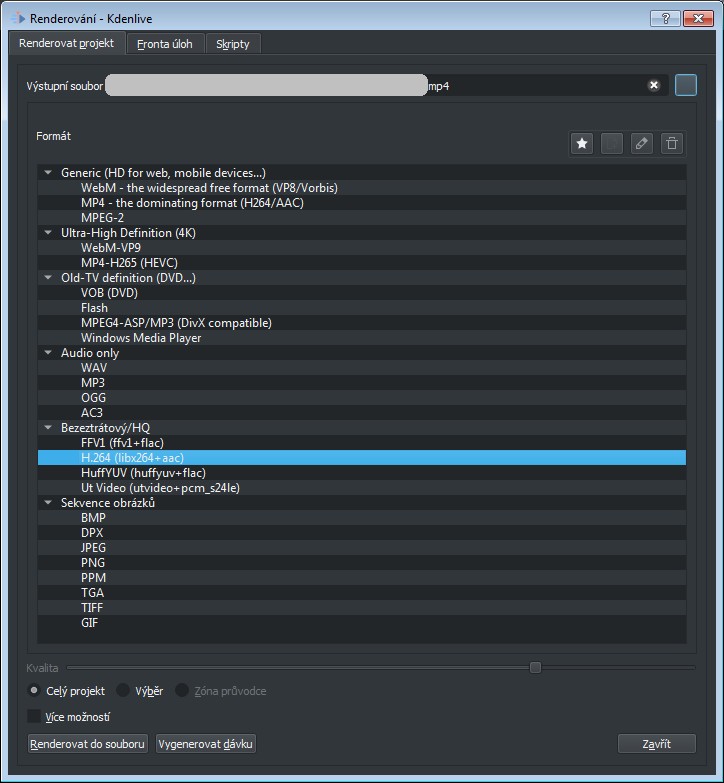
Task: Open the Skripty tab
Action: pyautogui.click(x=233, y=44)
